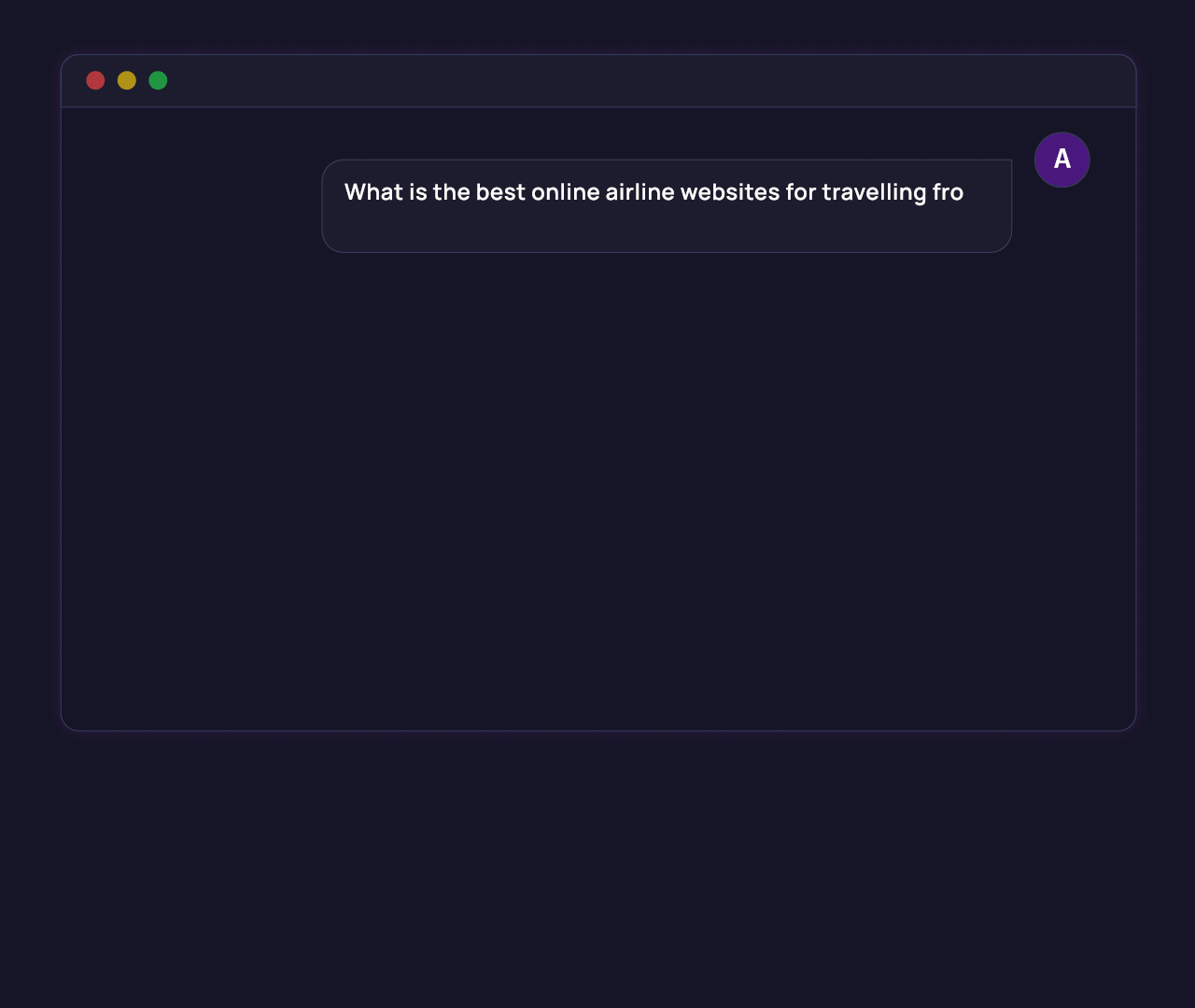Click the word "What" in the message

(x=373, y=192)
